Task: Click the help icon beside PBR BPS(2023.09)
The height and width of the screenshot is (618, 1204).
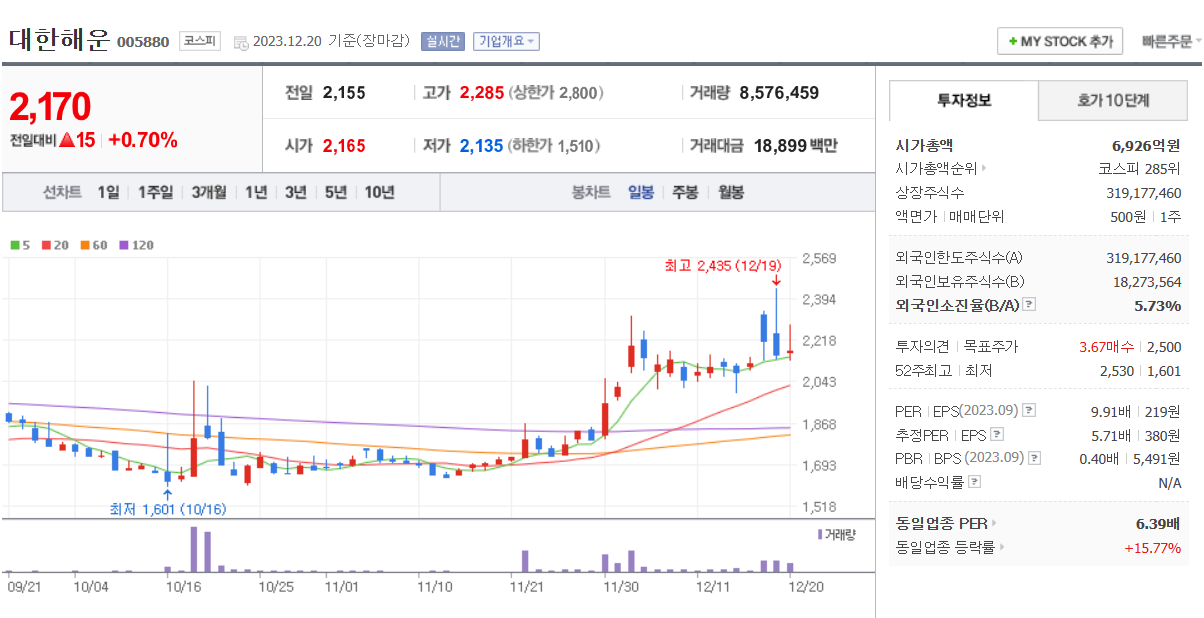Action: coord(1034,458)
